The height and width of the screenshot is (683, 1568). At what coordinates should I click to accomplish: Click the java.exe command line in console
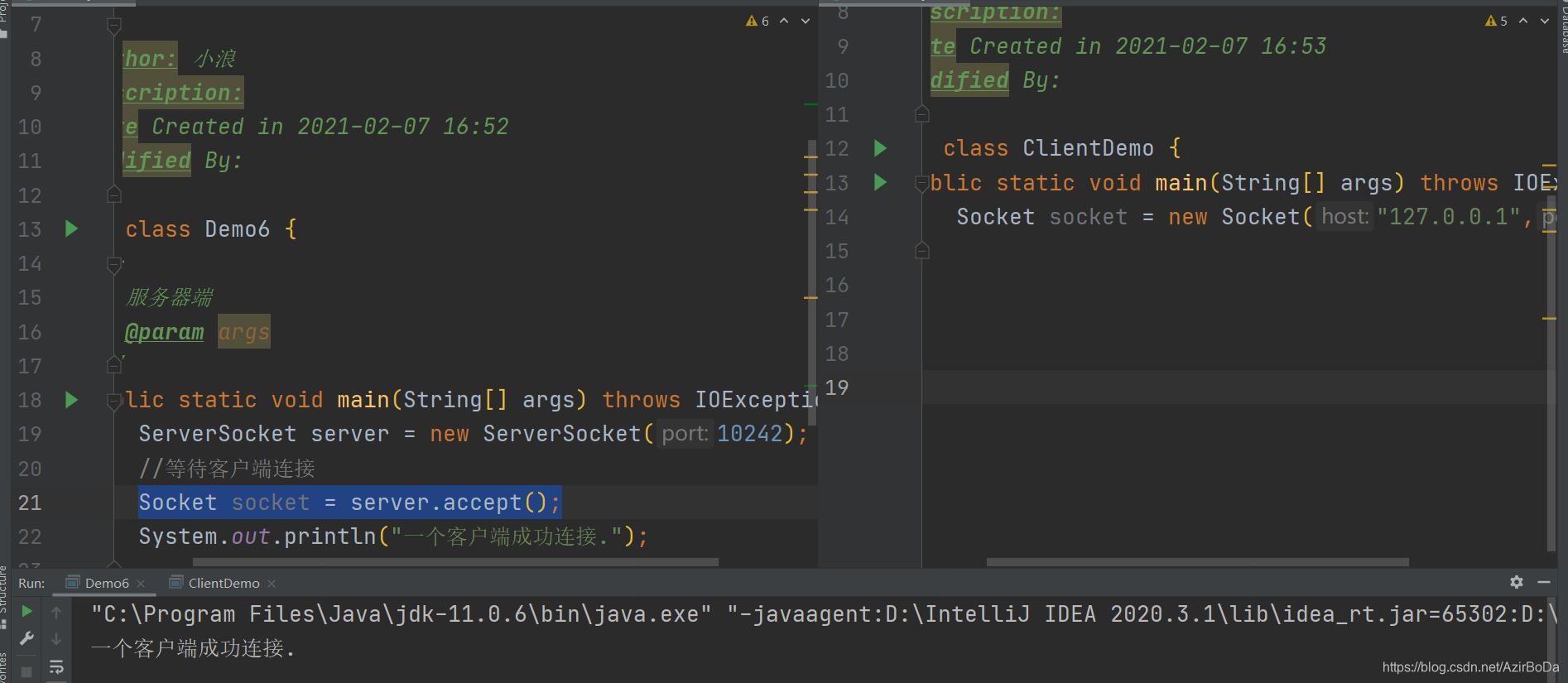point(824,614)
